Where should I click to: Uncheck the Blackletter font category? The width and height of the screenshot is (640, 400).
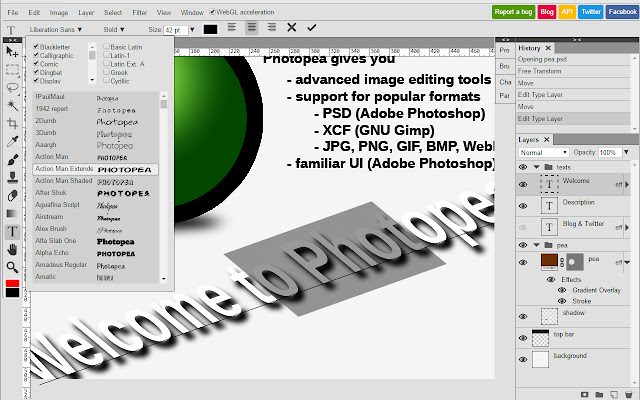(36, 47)
